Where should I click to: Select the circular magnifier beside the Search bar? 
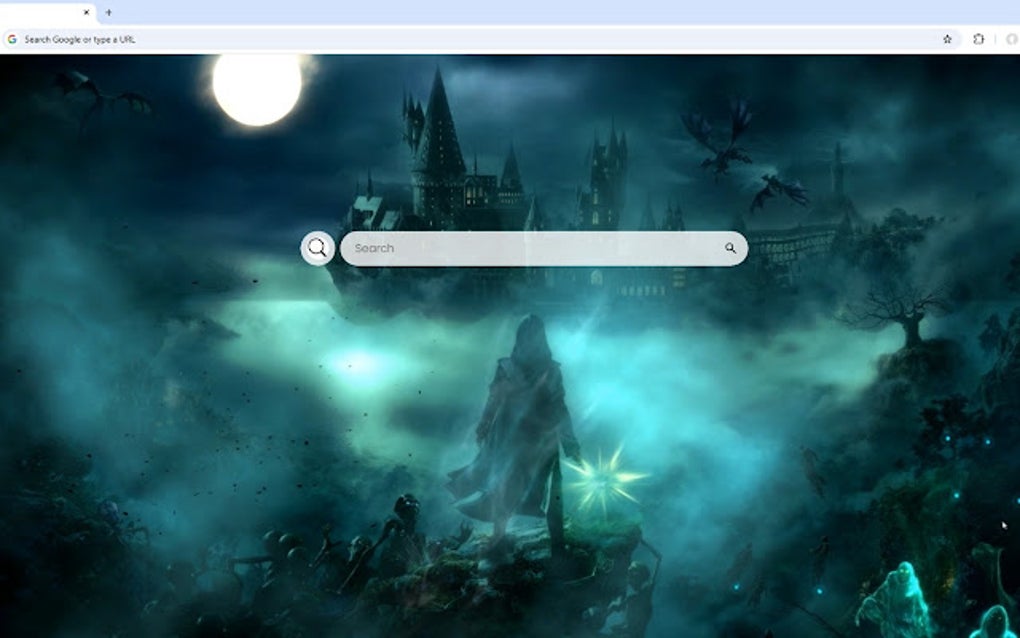[x=317, y=247]
